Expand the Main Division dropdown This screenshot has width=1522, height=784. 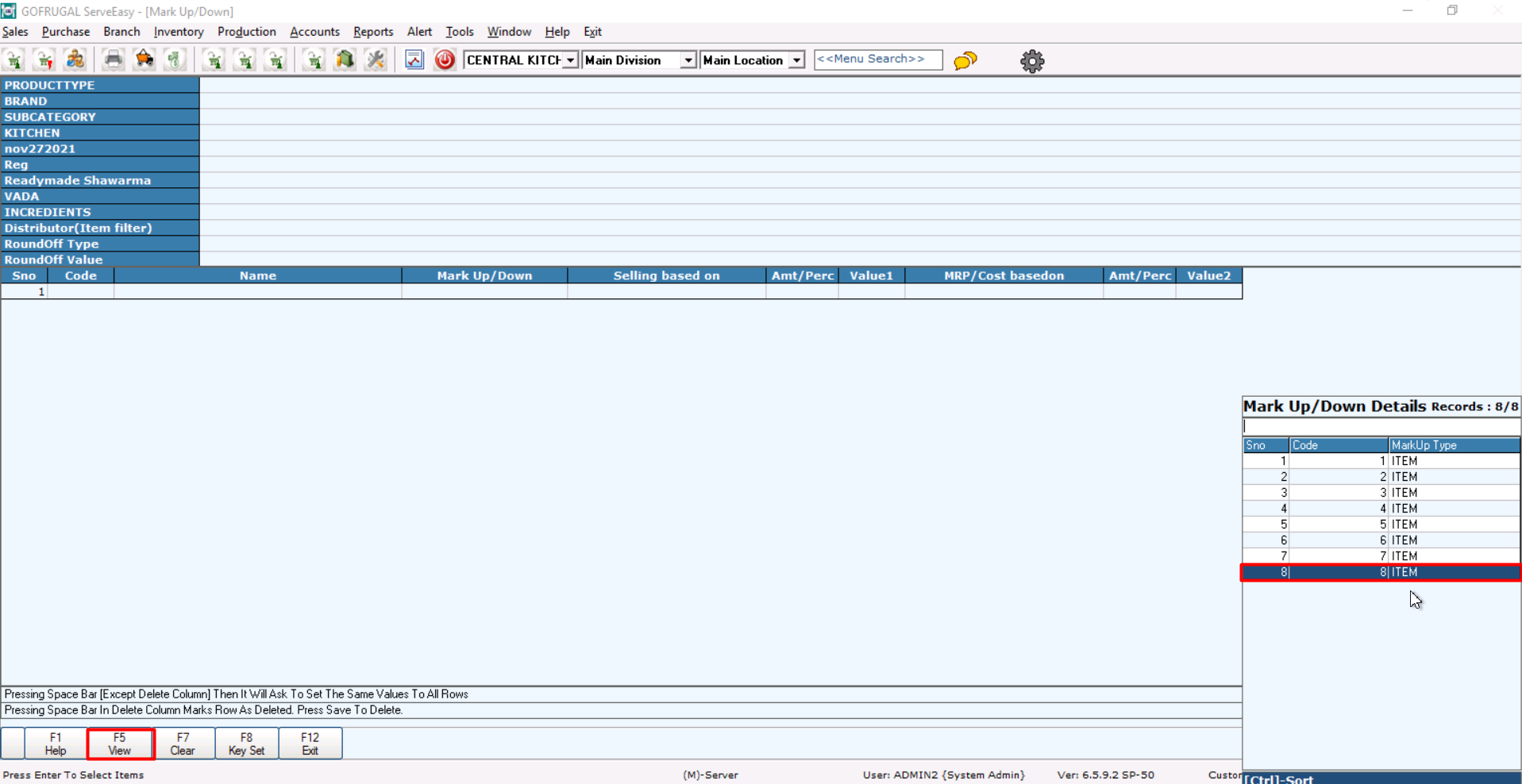688,60
